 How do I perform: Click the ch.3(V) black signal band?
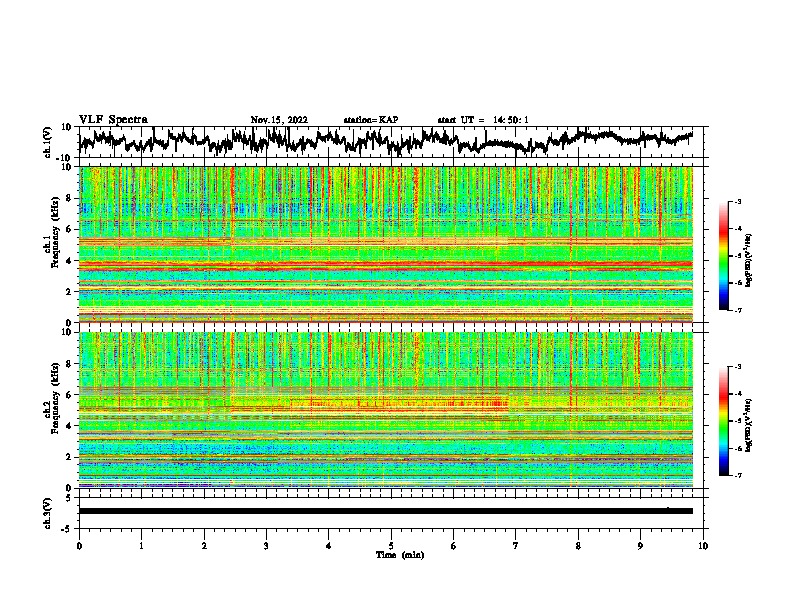coord(386,511)
